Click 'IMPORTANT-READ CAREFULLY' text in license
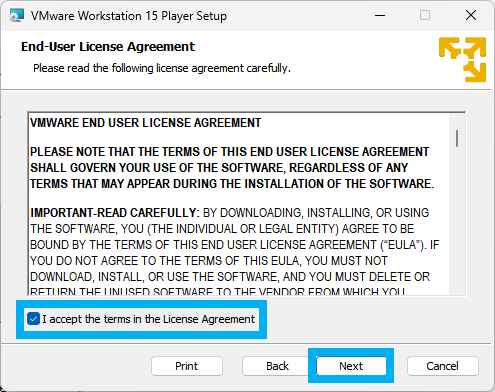Viewport: 495px width, 392px height. click(x=114, y=213)
